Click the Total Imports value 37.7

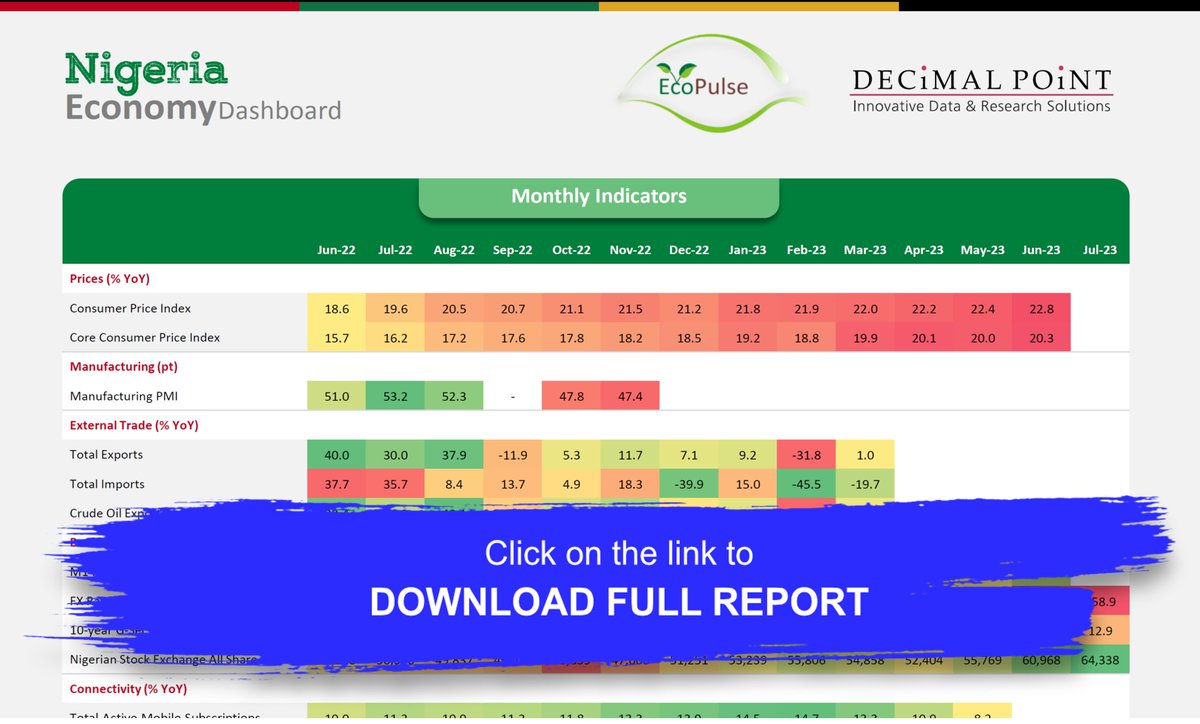[x=336, y=484]
